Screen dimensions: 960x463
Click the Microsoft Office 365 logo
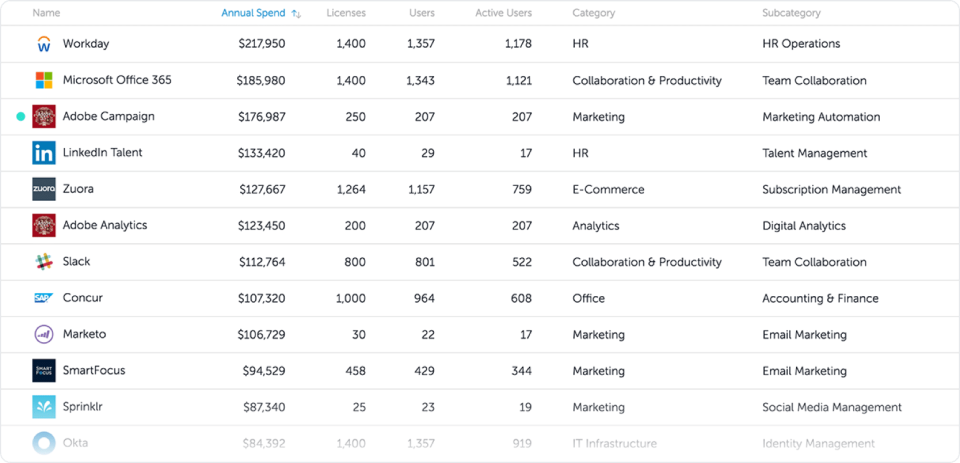tap(44, 80)
